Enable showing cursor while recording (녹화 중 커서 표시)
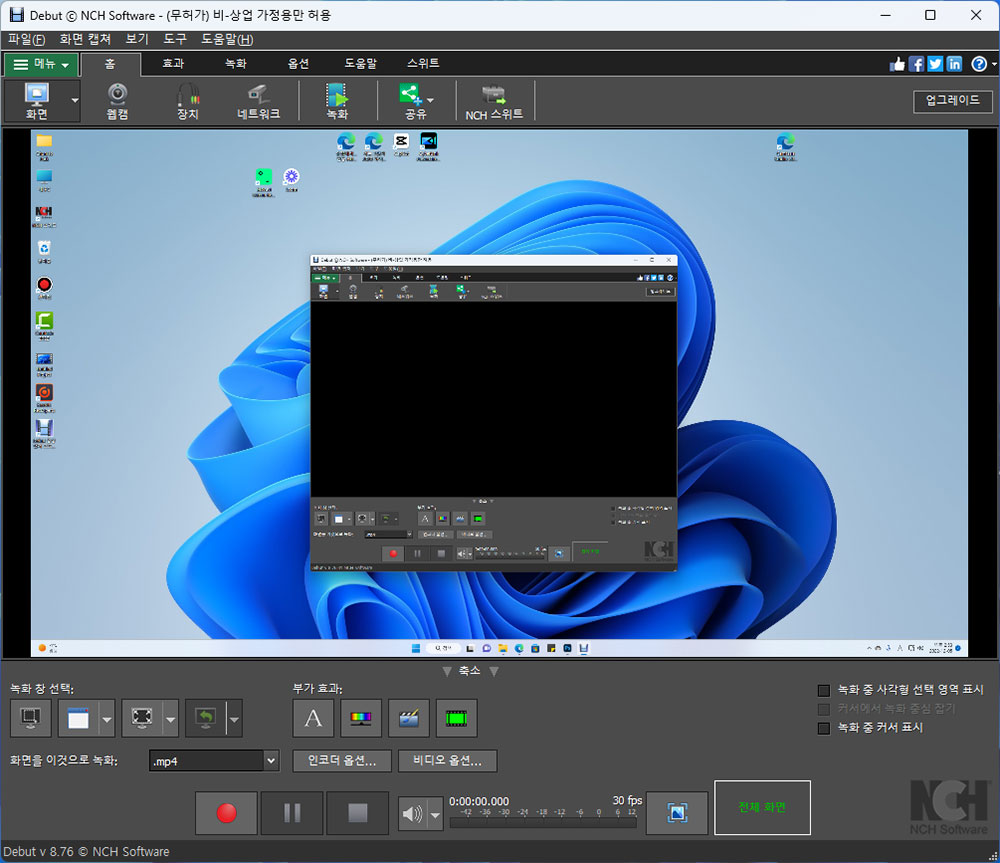Image resolution: width=1000 pixels, height=863 pixels. tap(824, 728)
